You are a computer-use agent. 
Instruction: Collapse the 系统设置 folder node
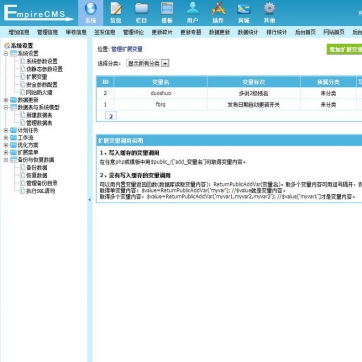click(6, 54)
